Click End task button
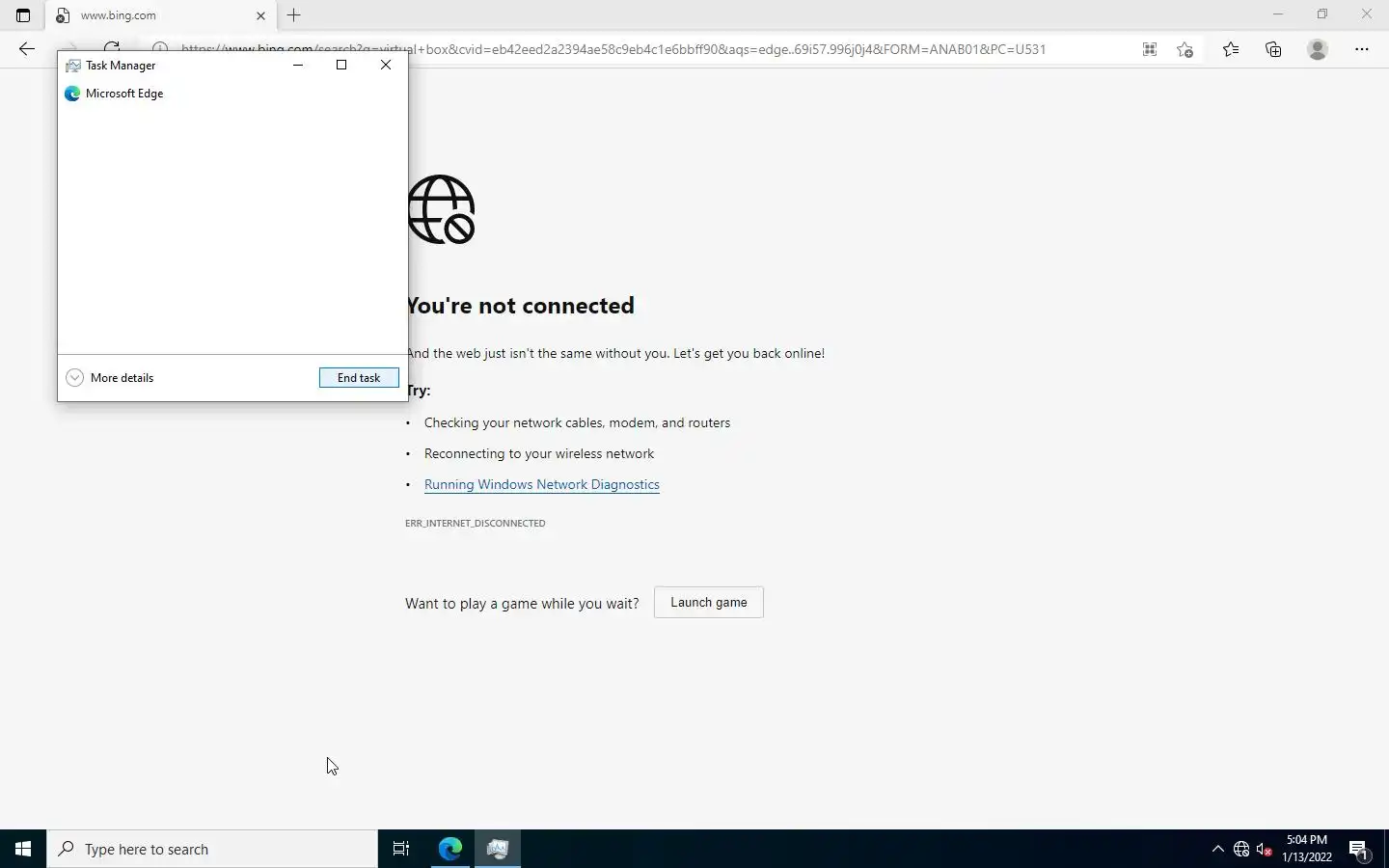The width and height of the screenshot is (1389, 868). 359,378
